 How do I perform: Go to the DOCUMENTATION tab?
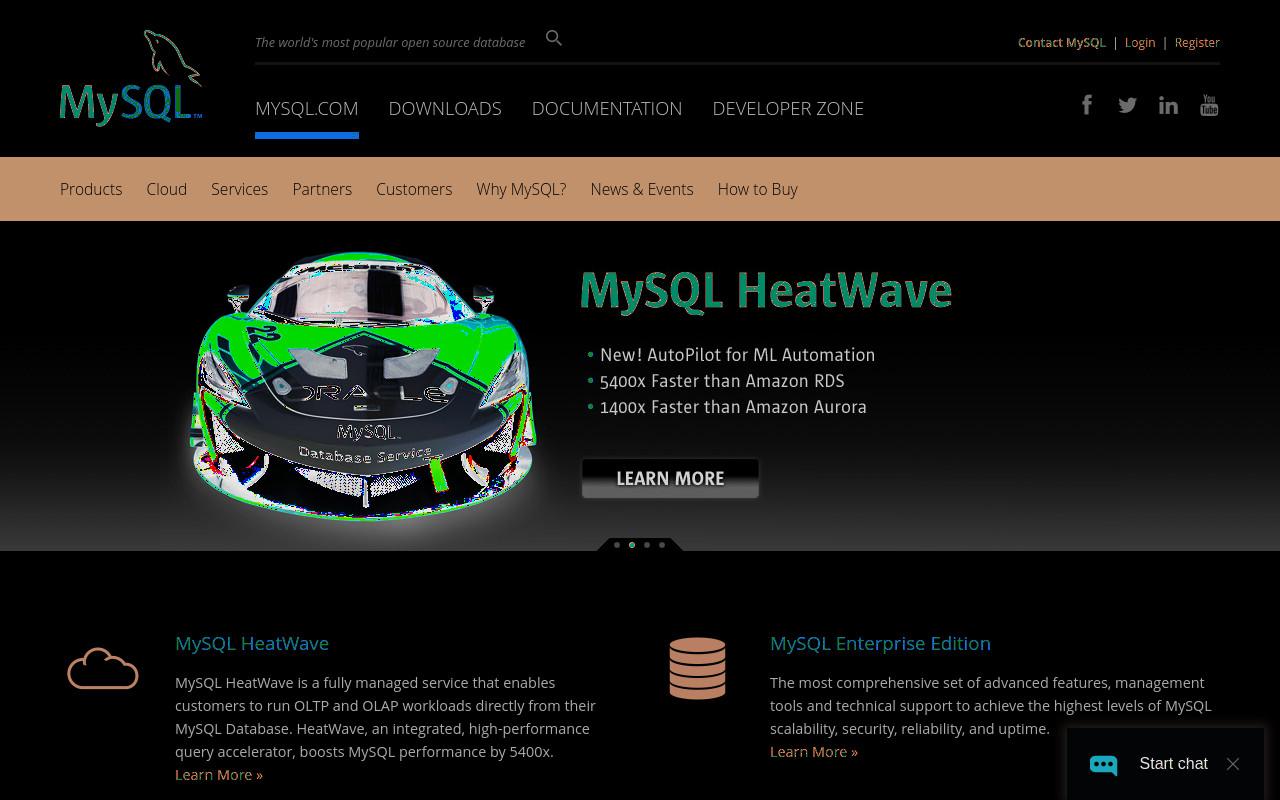[x=607, y=108]
